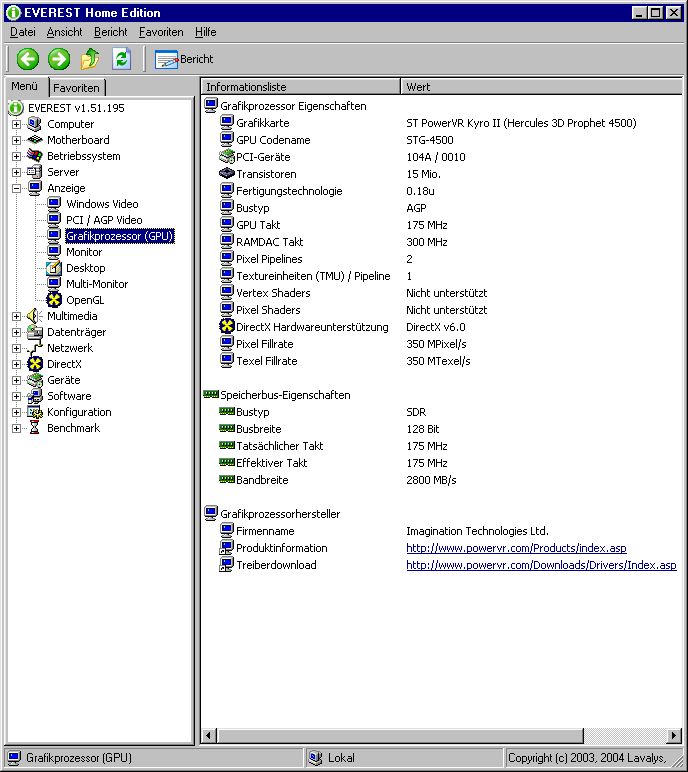Click the Refresh toolbar icon
This screenshot has width=688, height=772.
(121, 59)
